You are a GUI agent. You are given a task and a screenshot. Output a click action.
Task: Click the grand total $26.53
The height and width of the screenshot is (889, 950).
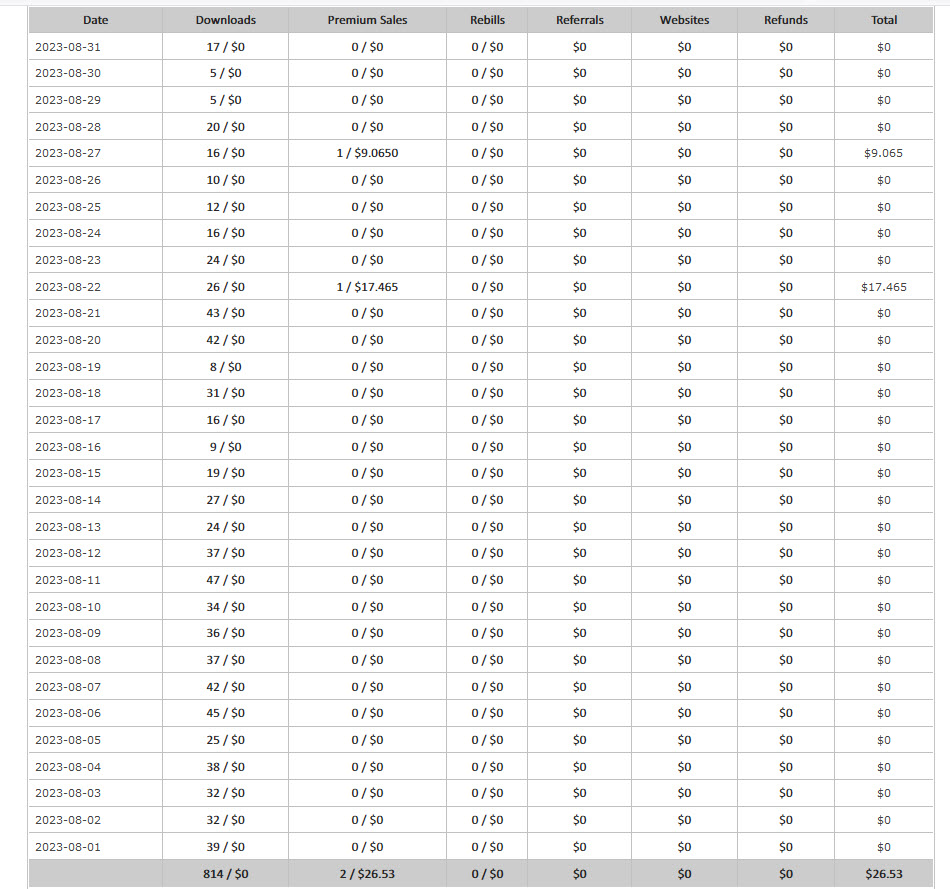pyautogui.click(x=884, y=874)
